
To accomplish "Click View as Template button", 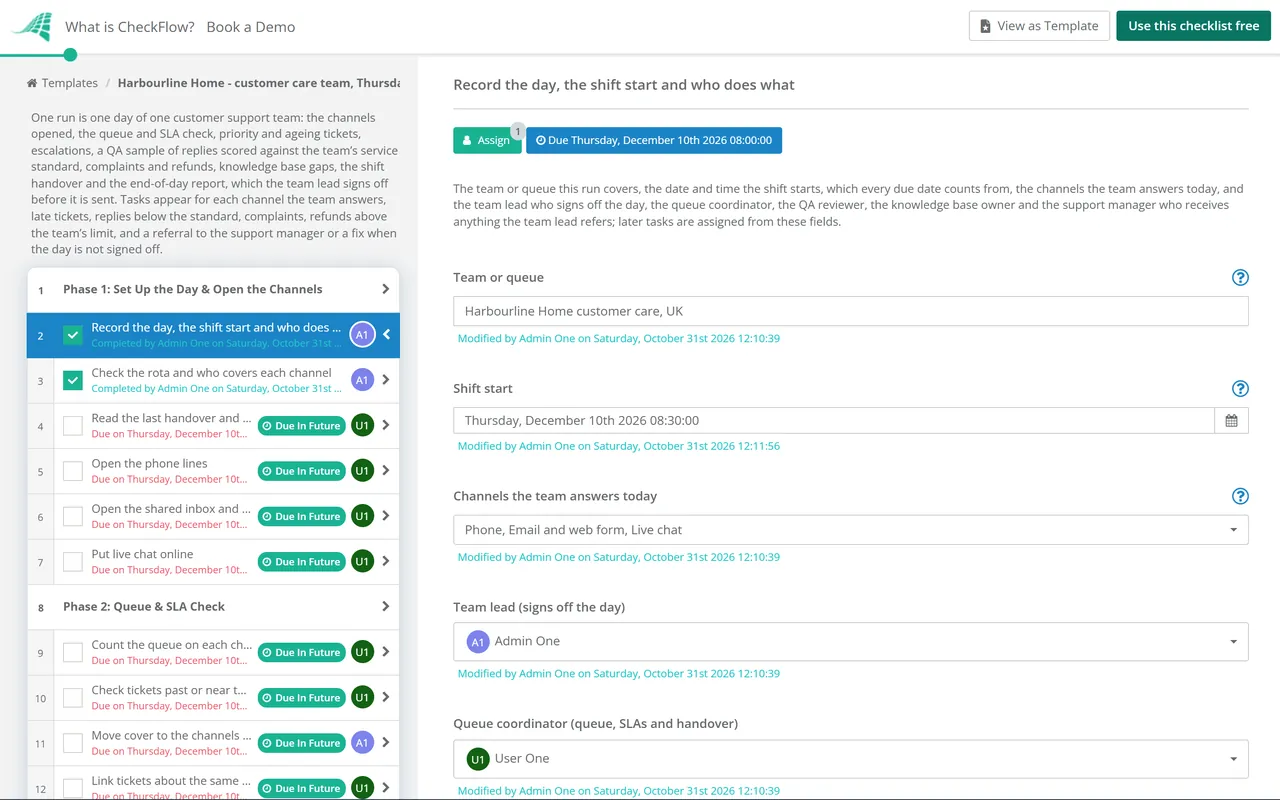I will [1039, 26].
